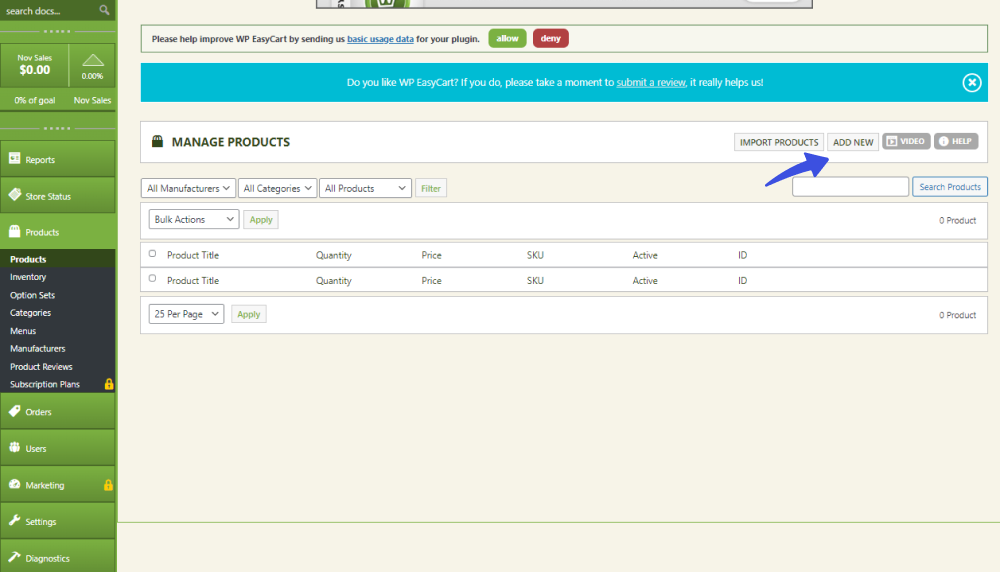Click the green allow button

click(x=507, y=38)
